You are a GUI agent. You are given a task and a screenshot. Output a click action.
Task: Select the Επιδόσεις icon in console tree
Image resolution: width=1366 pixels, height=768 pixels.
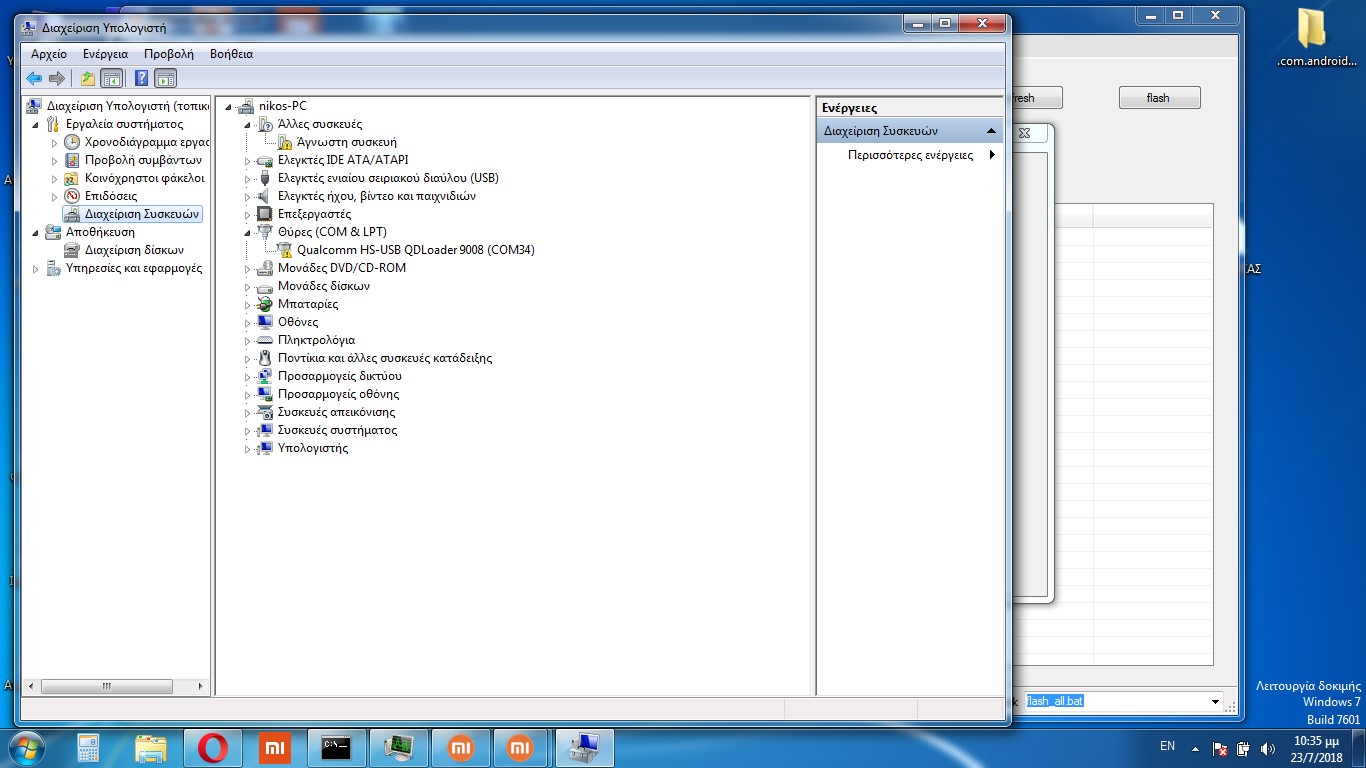72,196
